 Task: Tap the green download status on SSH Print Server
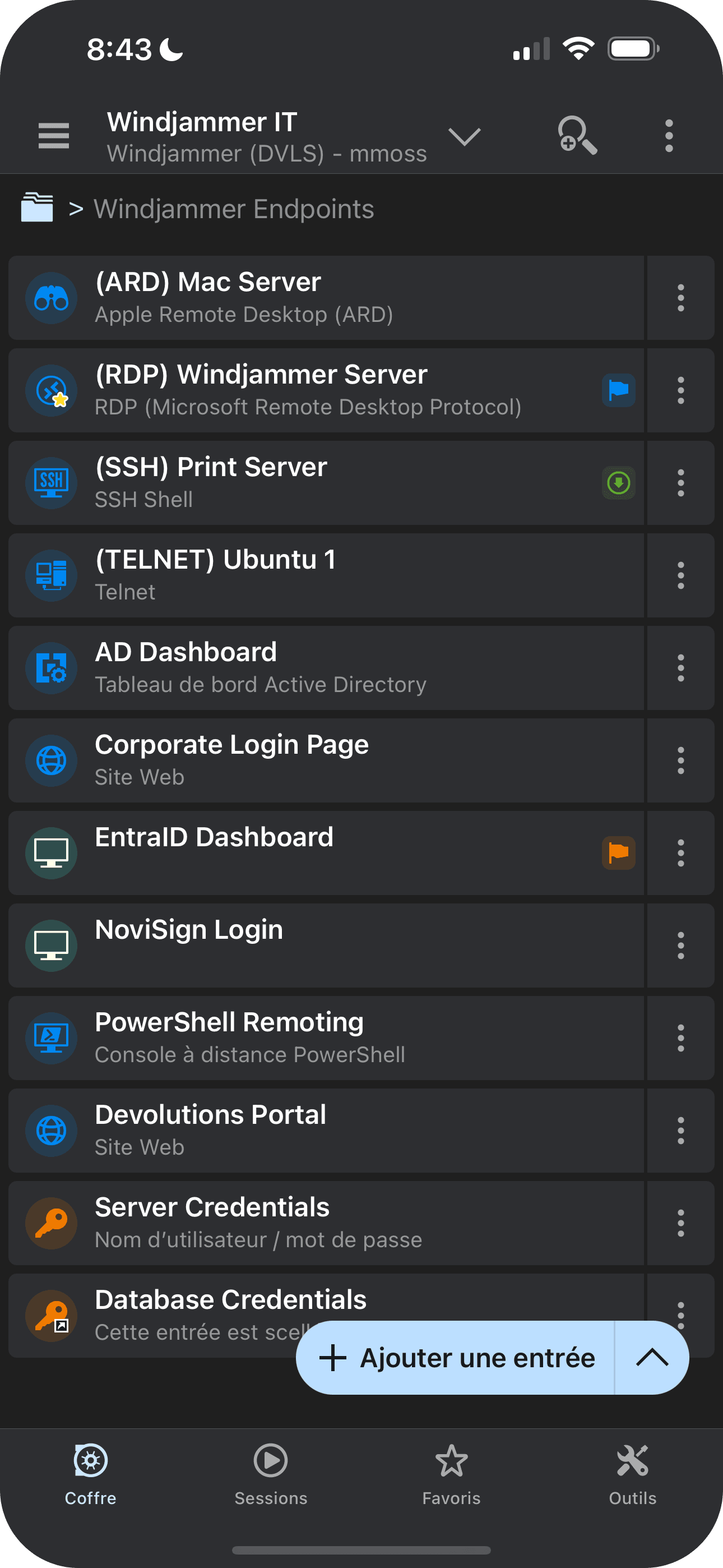618,483
